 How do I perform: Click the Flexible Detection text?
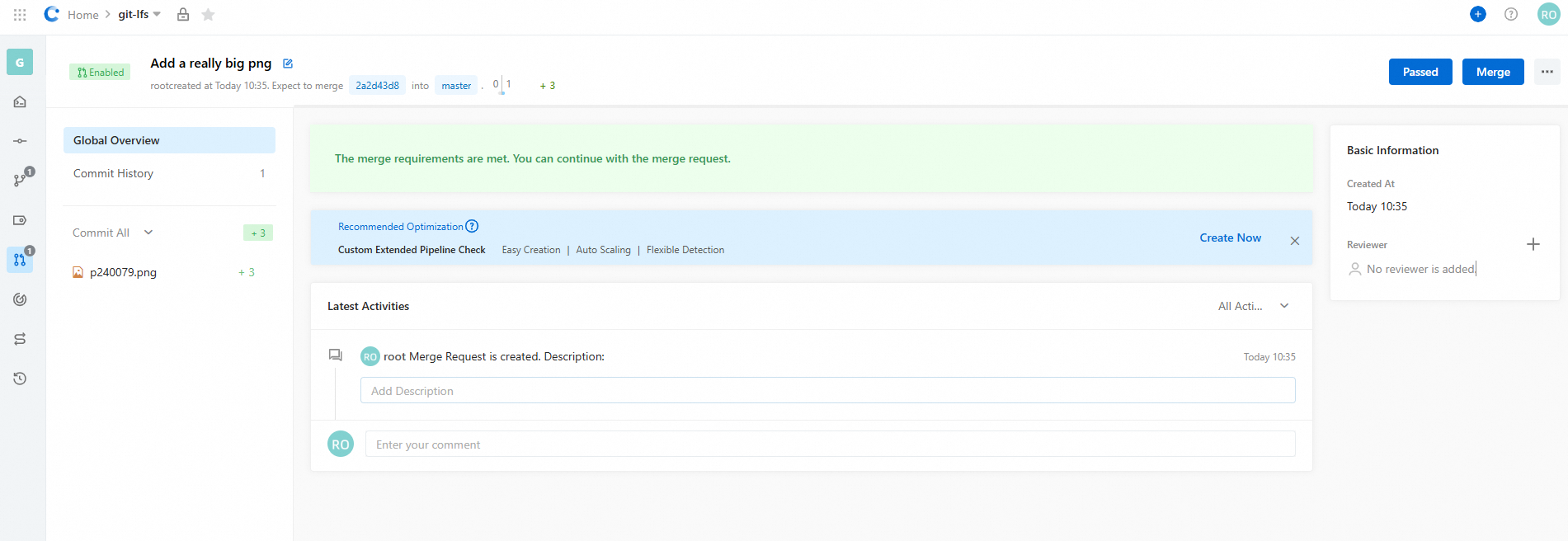coord(685,250)
